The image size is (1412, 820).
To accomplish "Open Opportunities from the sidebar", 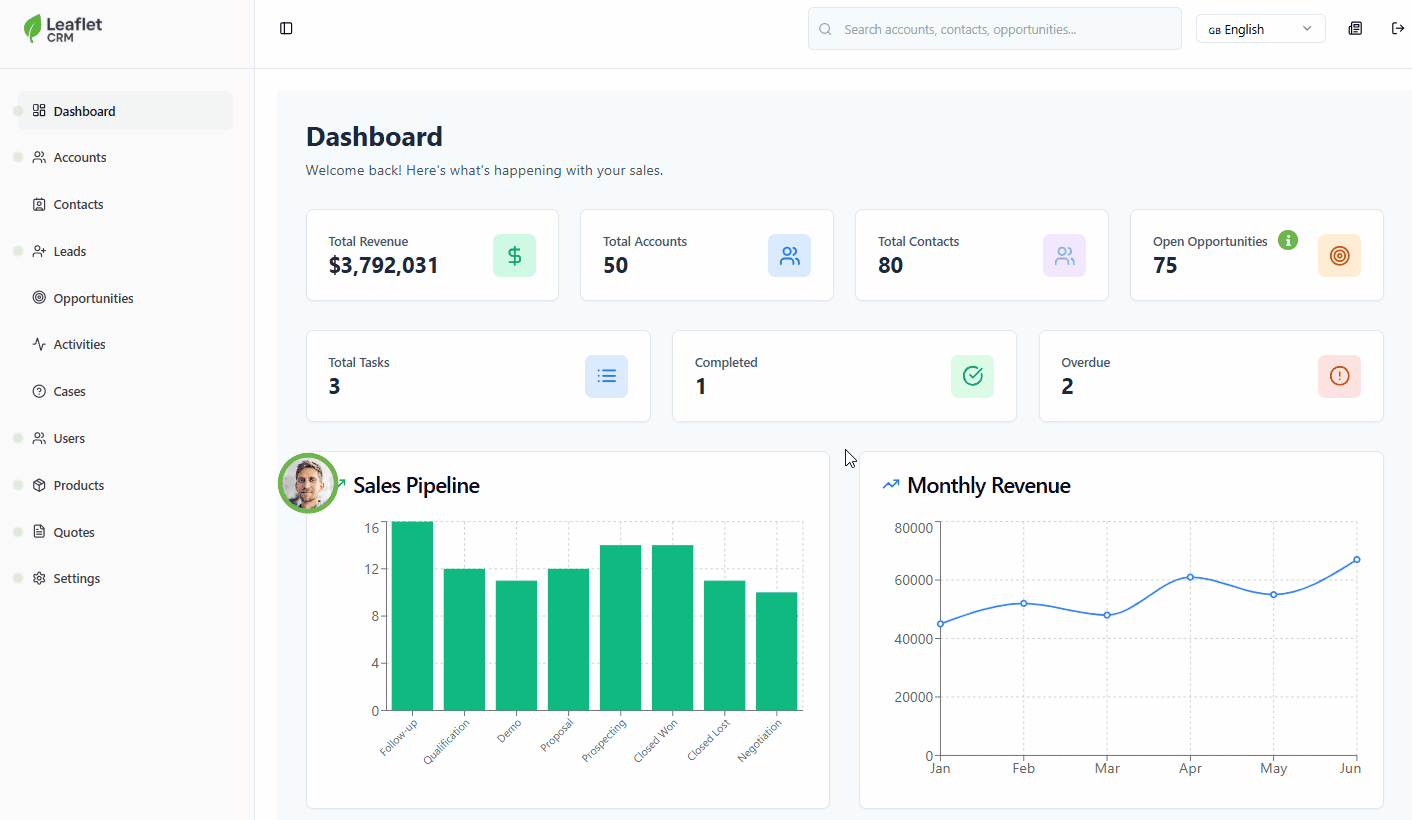I will (x=125, y=298).
